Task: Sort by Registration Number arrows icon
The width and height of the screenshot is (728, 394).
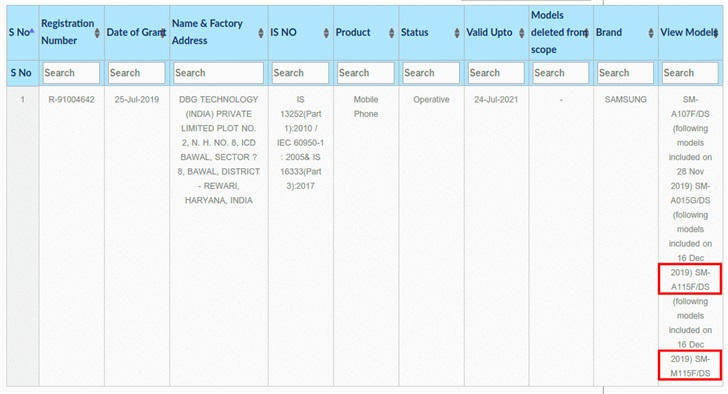Action: [x=97, y=32]
